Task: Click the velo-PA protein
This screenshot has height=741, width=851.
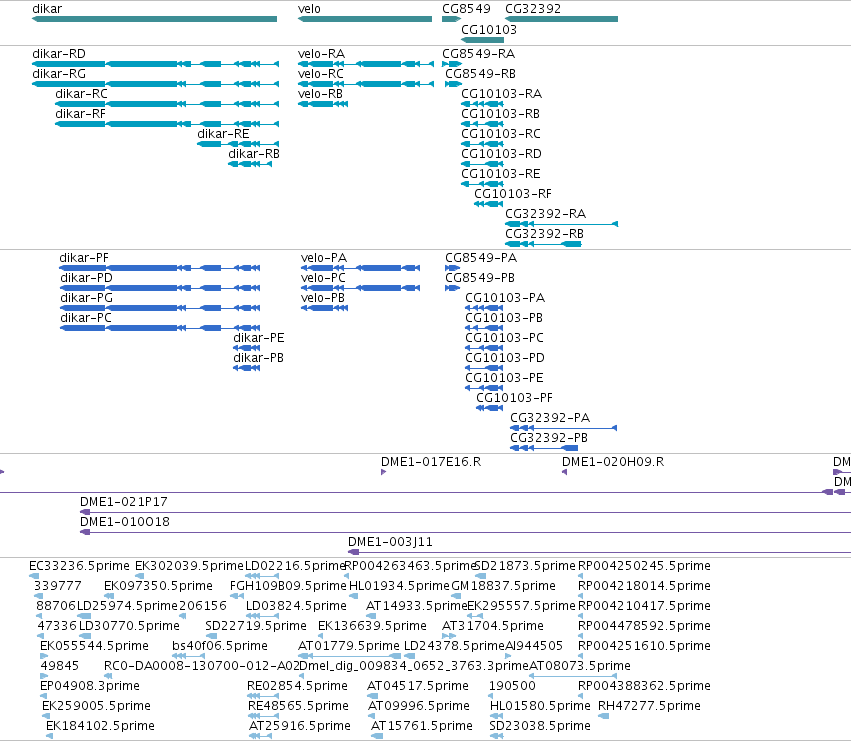Action: tap(360, 268)
